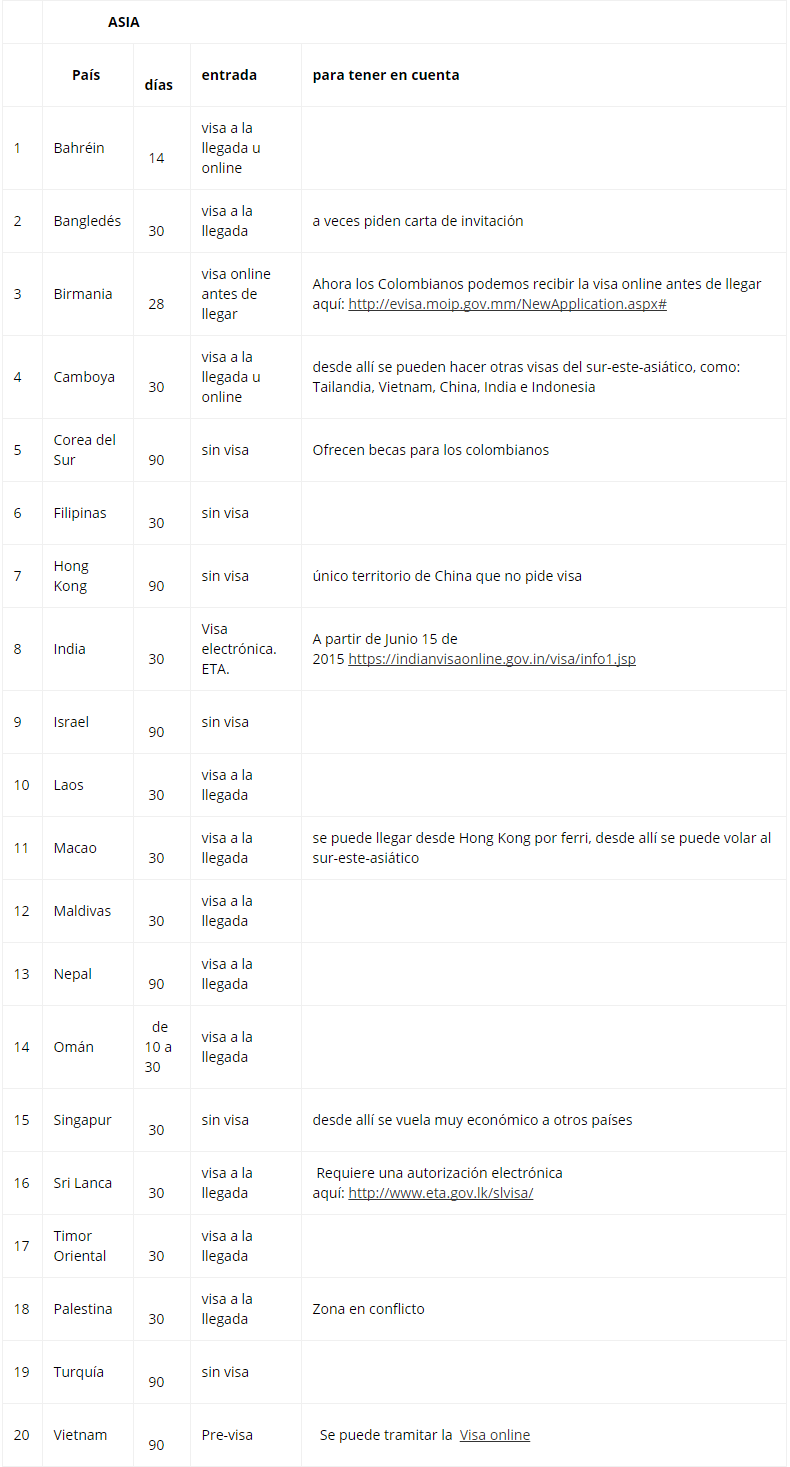Screen dimensions: 790x1467
Task: Click the 'Bahréin' country cell
Action: pos(79,148)
